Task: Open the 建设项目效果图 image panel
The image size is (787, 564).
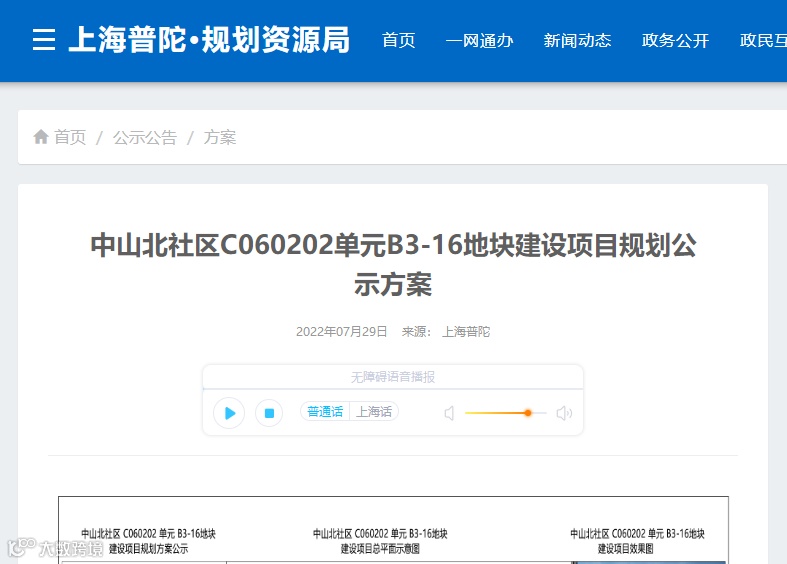Action: pyautogui.click(x=637, y=541)
